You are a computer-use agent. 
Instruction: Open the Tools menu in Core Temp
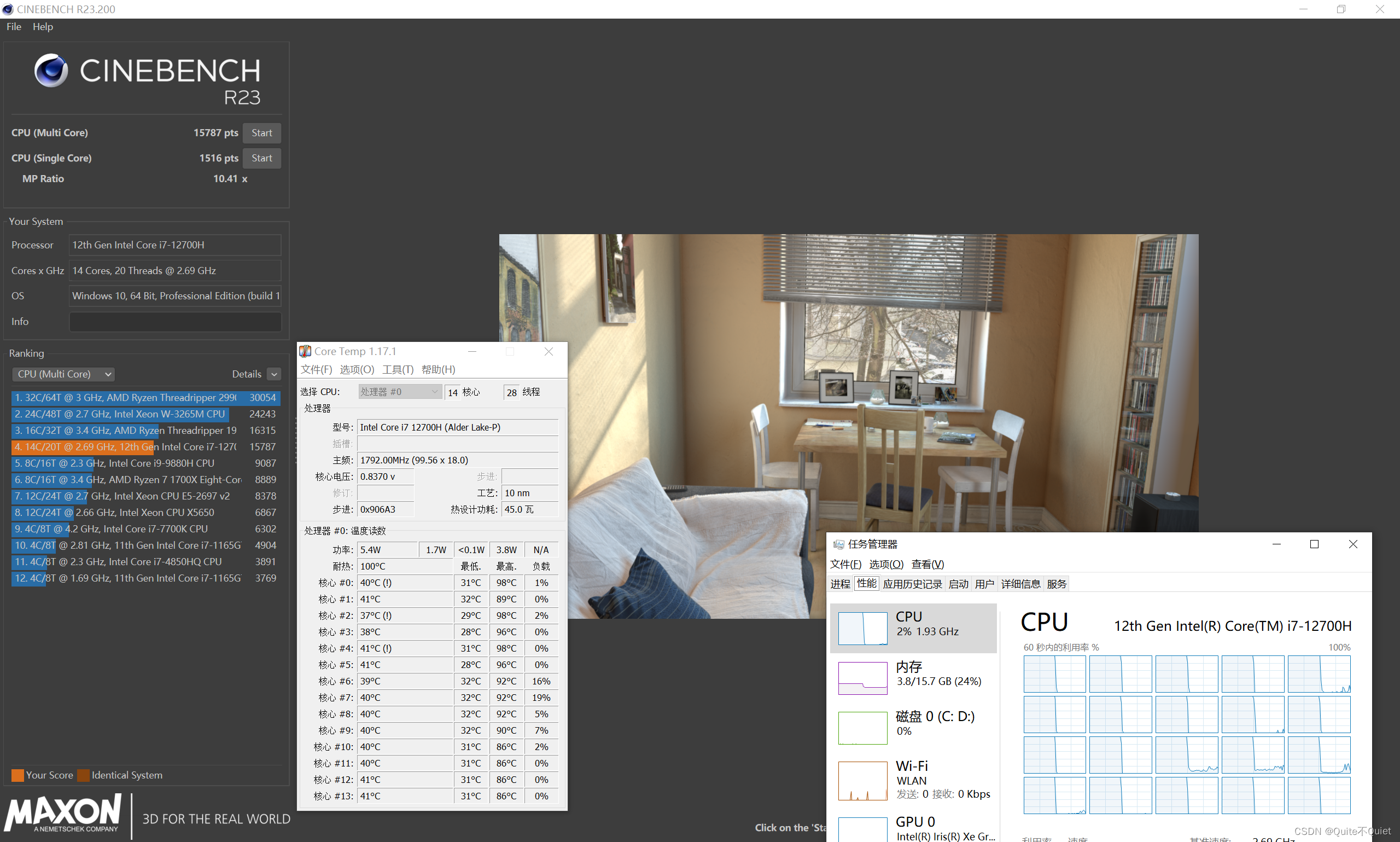398,369
